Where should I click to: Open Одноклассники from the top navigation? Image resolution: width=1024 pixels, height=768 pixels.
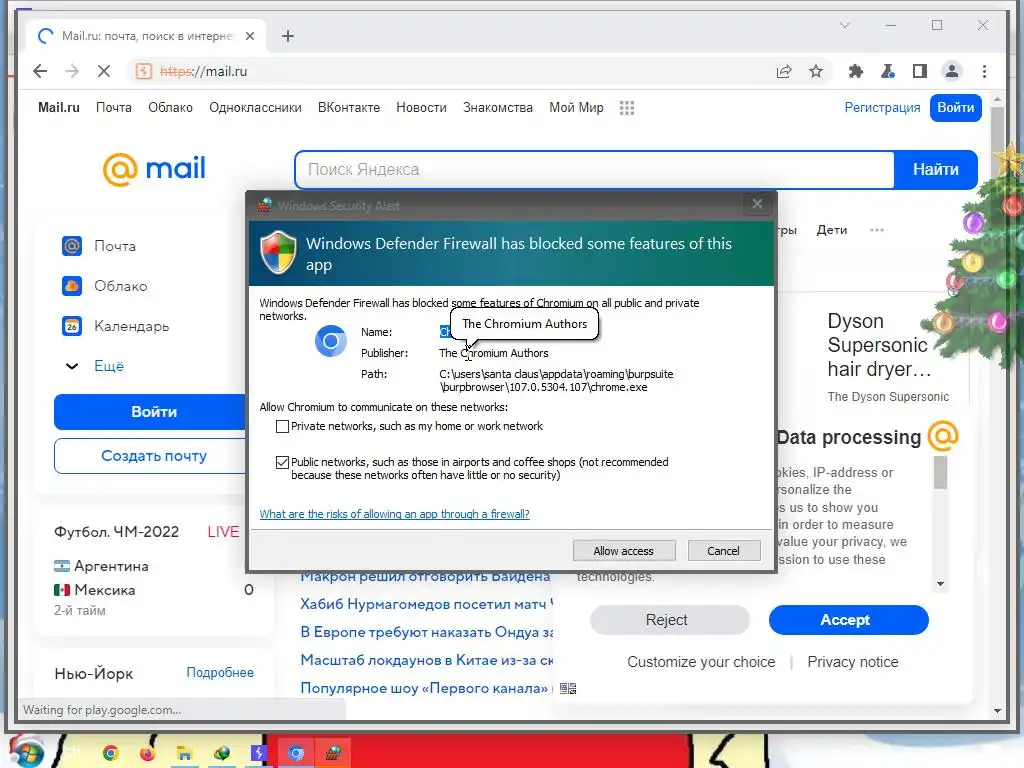coord(255,108)
